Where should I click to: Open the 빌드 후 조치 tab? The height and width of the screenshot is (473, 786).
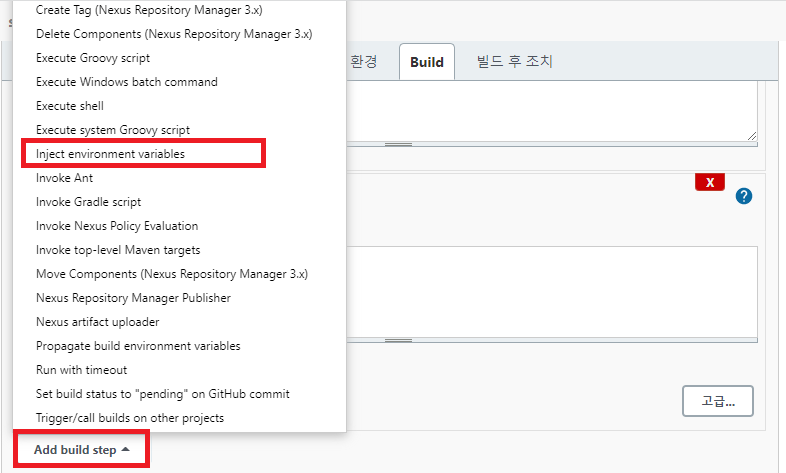[x=514, y=61]
